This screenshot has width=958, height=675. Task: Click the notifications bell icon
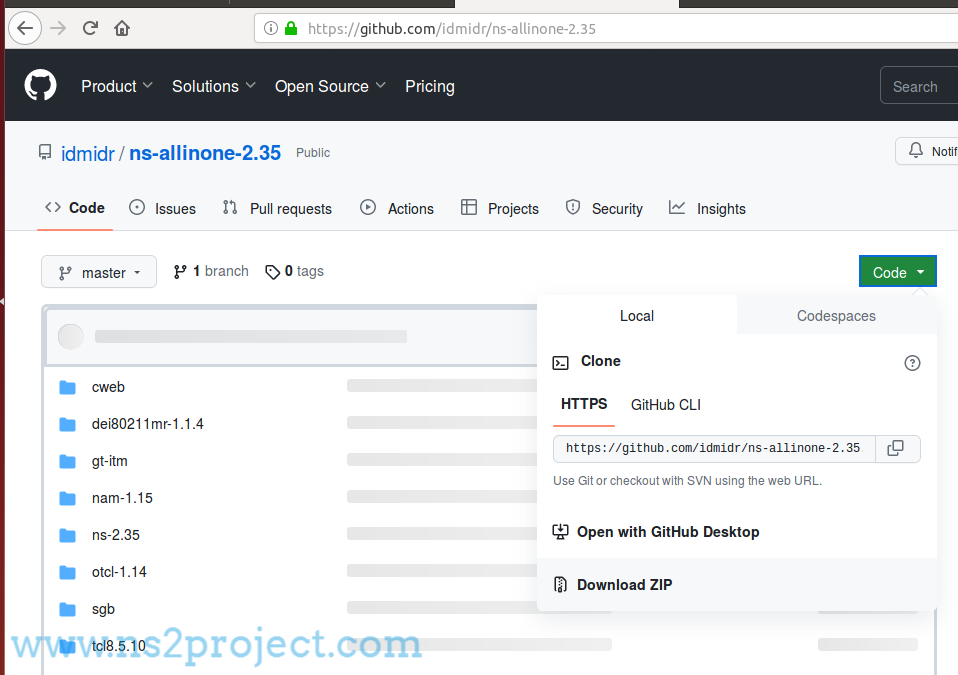(915, 150)
